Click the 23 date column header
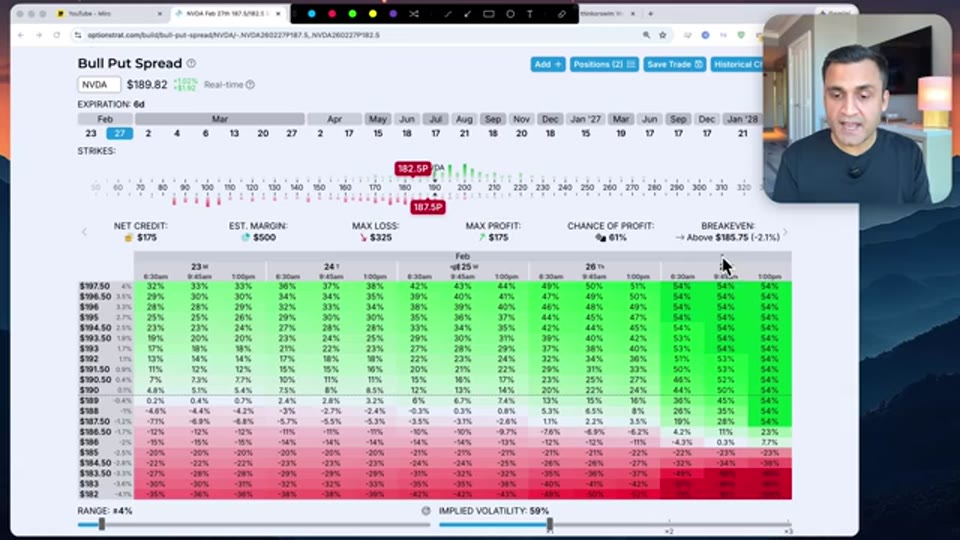 (x=199, y=266)
